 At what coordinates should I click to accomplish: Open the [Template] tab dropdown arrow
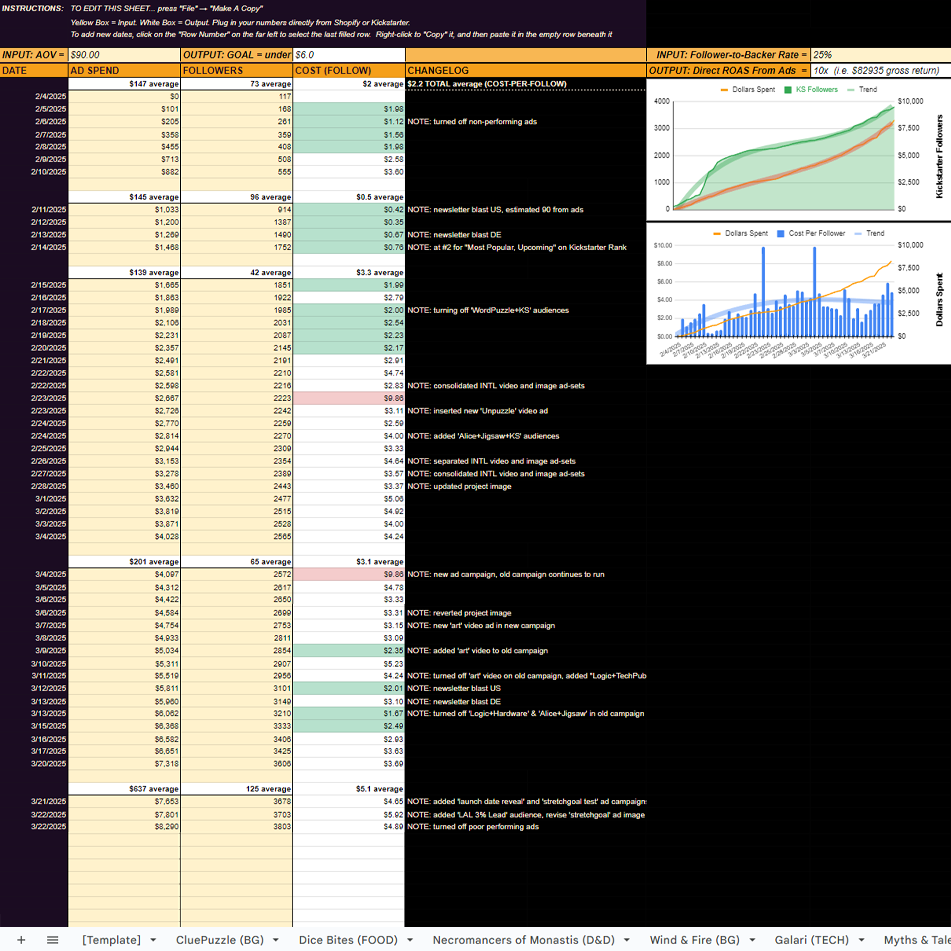[153, 940]
